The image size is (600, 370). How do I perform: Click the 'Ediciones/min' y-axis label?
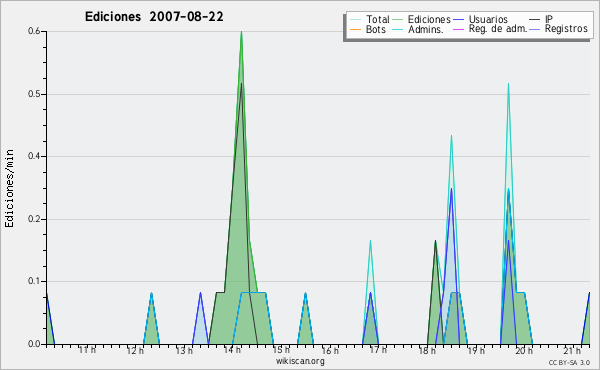(9, 188)
